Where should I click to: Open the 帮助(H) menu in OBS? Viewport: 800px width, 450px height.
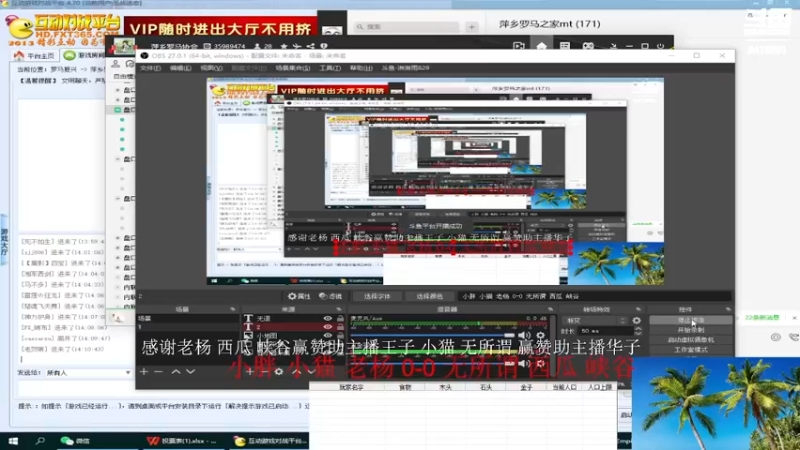click(x=361, y=68)
